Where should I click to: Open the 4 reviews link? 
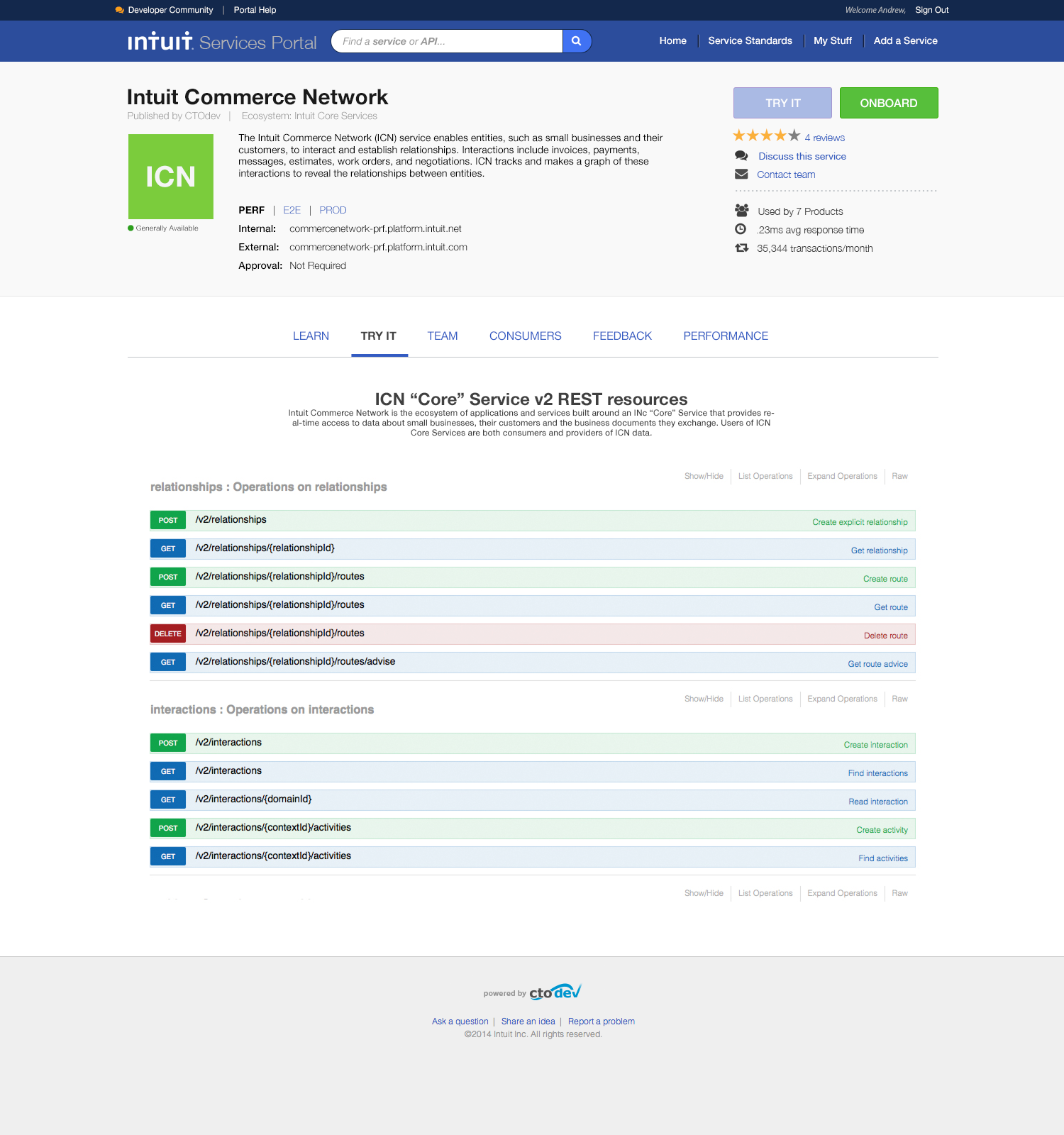pos(825,138)
